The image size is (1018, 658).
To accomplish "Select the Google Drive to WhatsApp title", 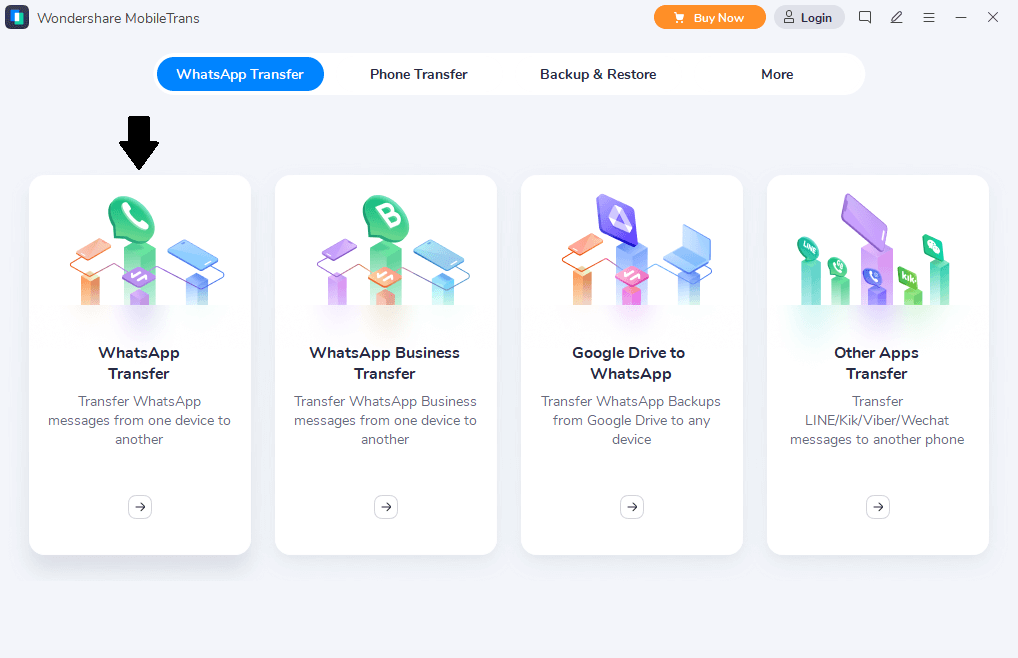I will click(629, 363).
